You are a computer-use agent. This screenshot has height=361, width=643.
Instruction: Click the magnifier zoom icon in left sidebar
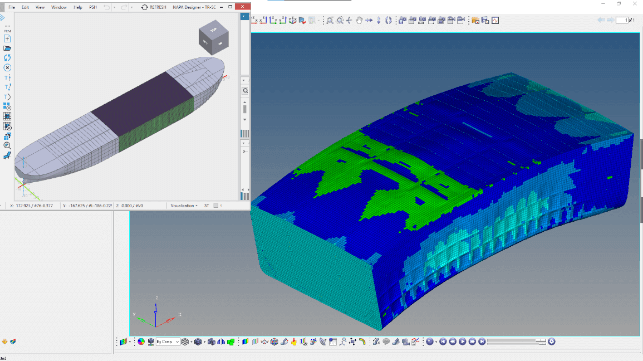pos(7,146)
